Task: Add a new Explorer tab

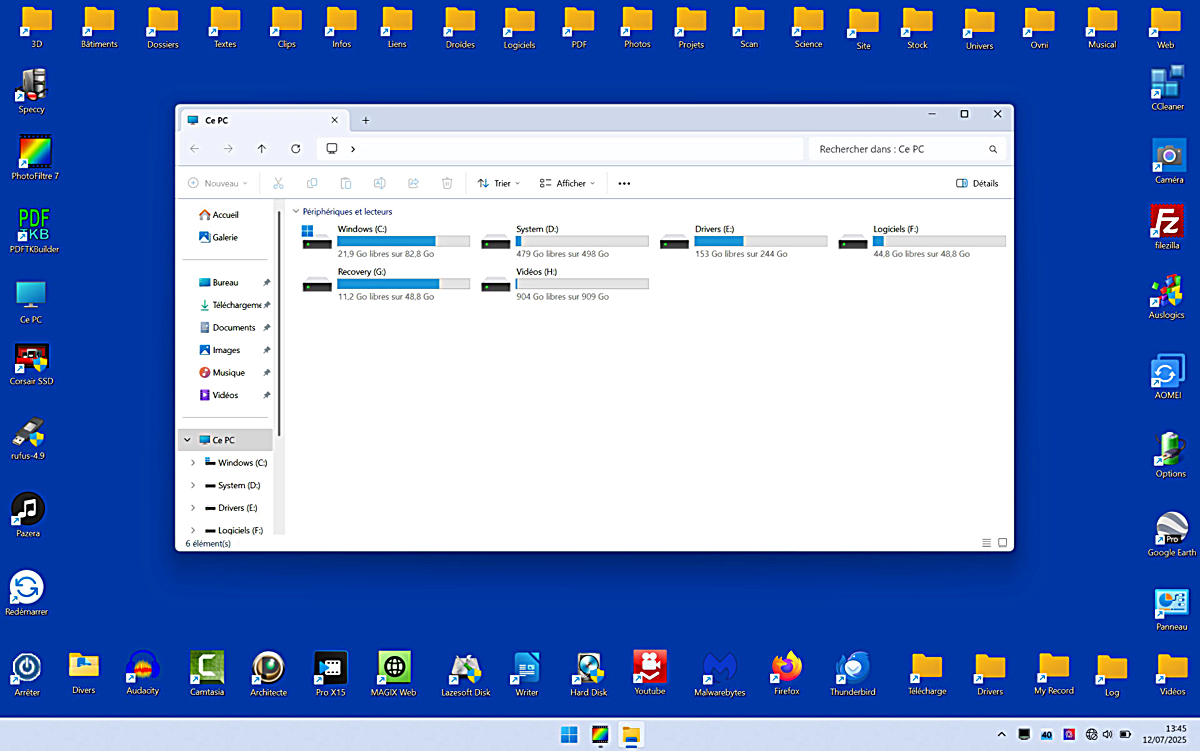Action: click(365, 120)
